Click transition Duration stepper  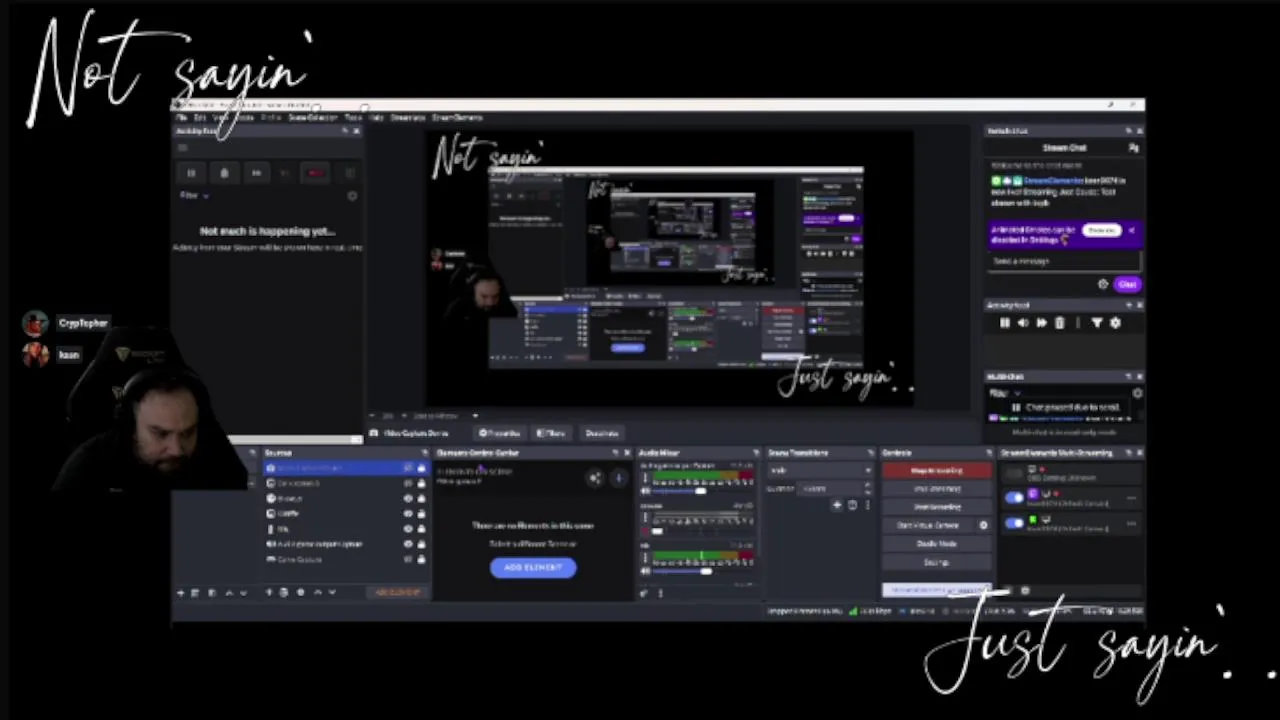pos(868,488)
